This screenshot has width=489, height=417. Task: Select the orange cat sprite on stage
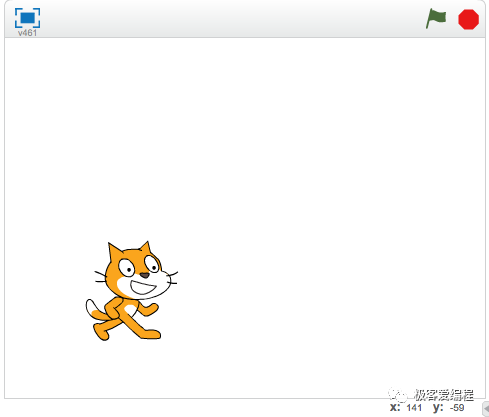point(132,291)
